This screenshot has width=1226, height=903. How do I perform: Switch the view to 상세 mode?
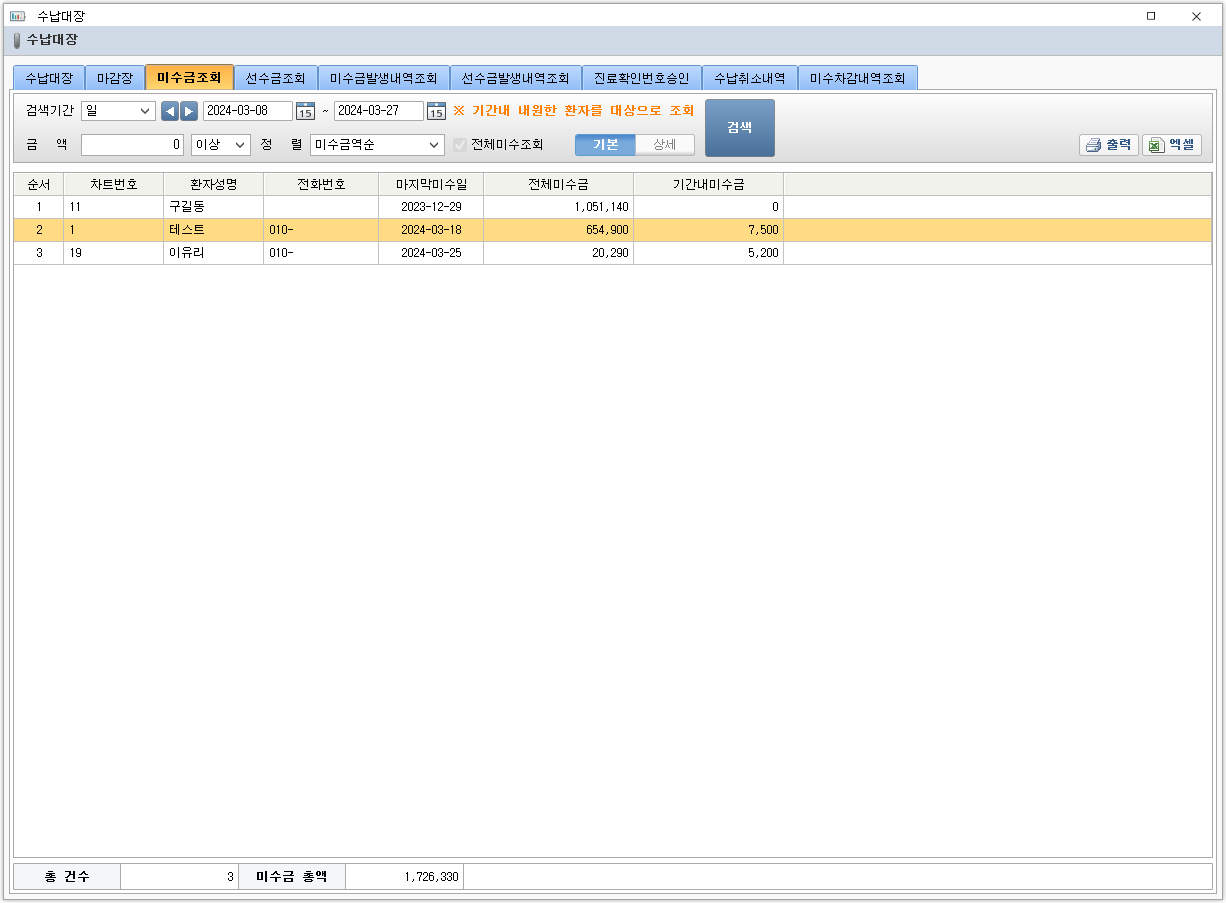tap(665, 145)
